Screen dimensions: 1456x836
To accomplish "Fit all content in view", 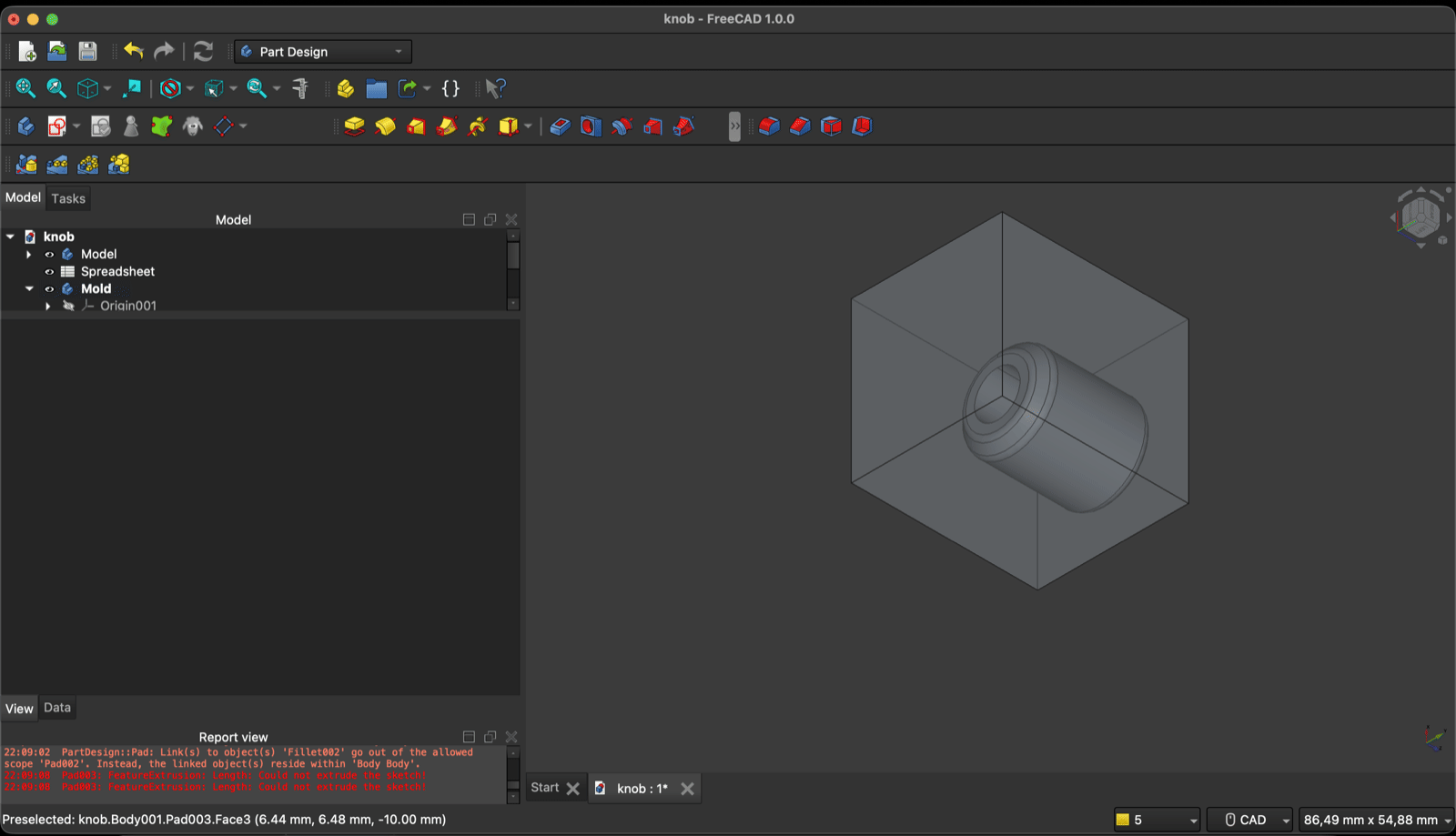I will 25,88.
